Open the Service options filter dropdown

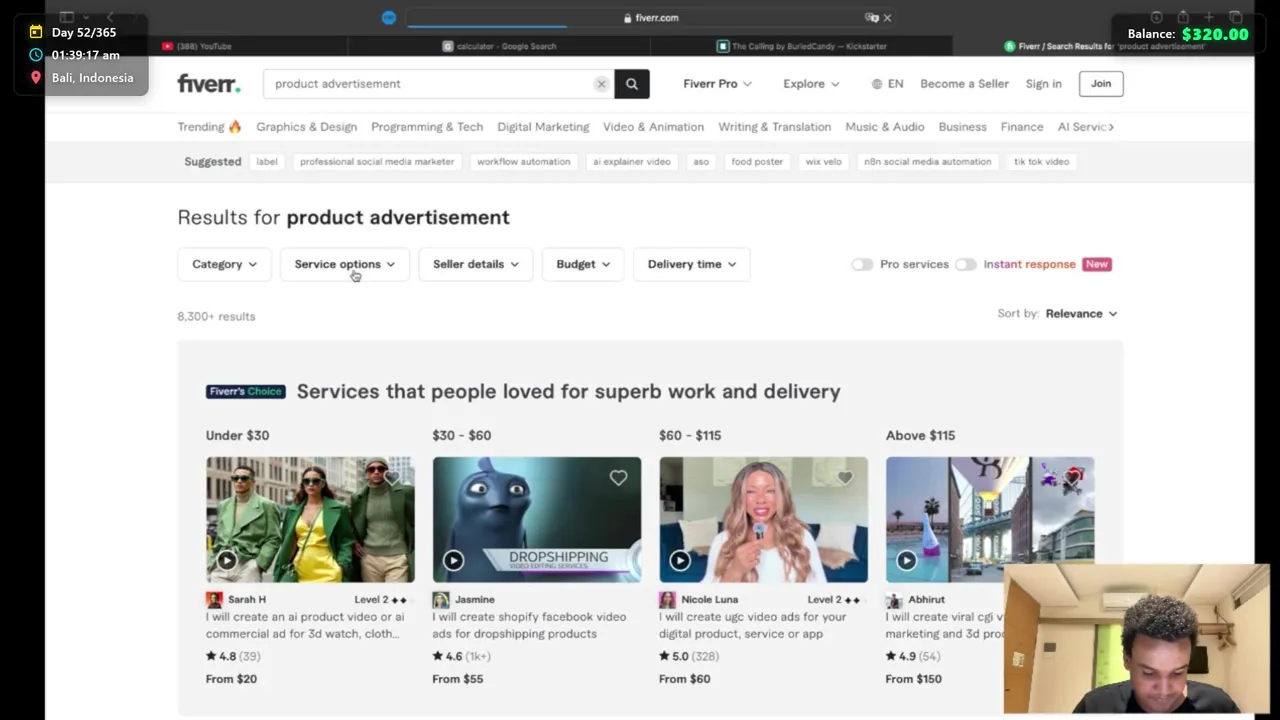tap(345, 264)
